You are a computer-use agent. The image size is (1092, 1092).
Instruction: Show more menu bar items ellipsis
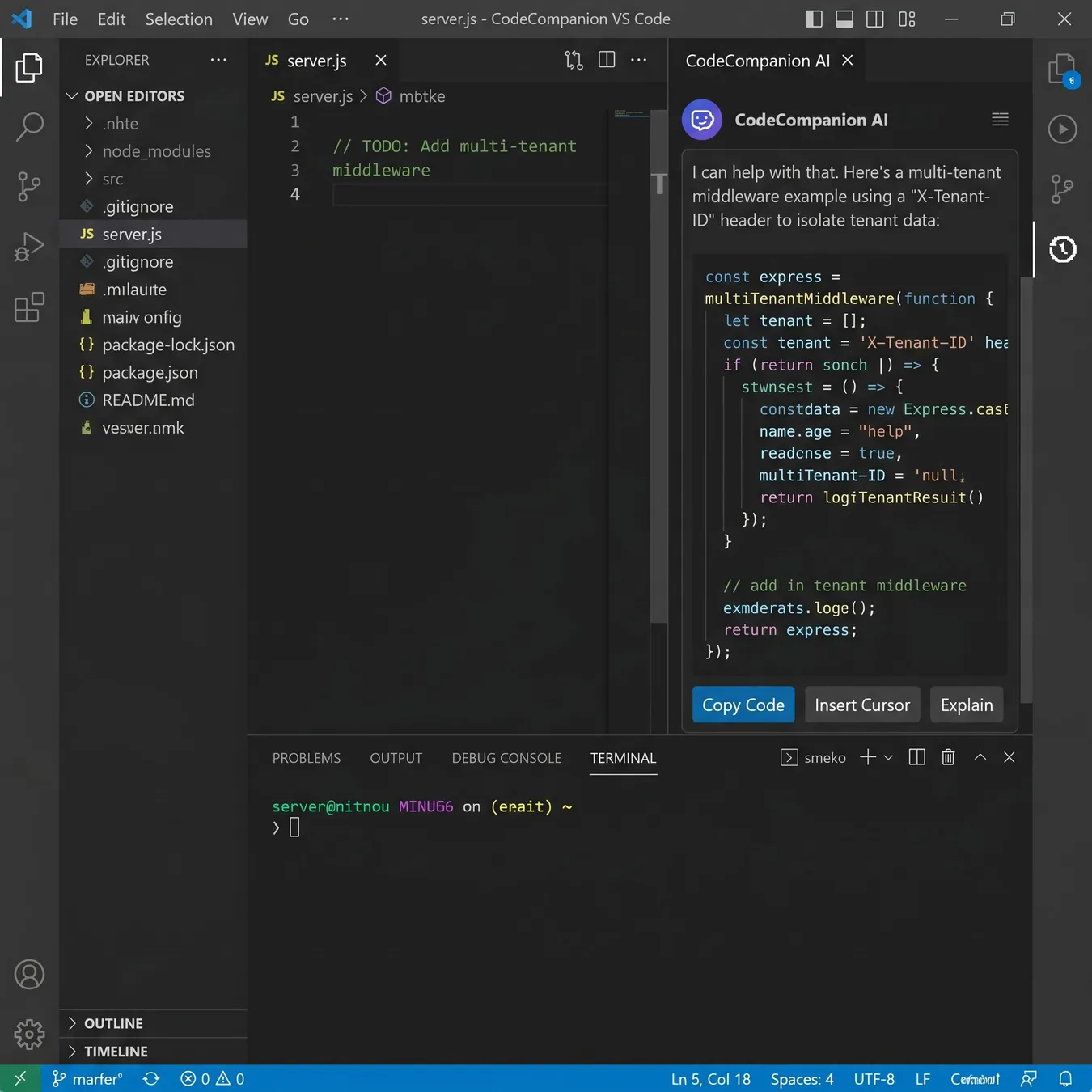341,19
